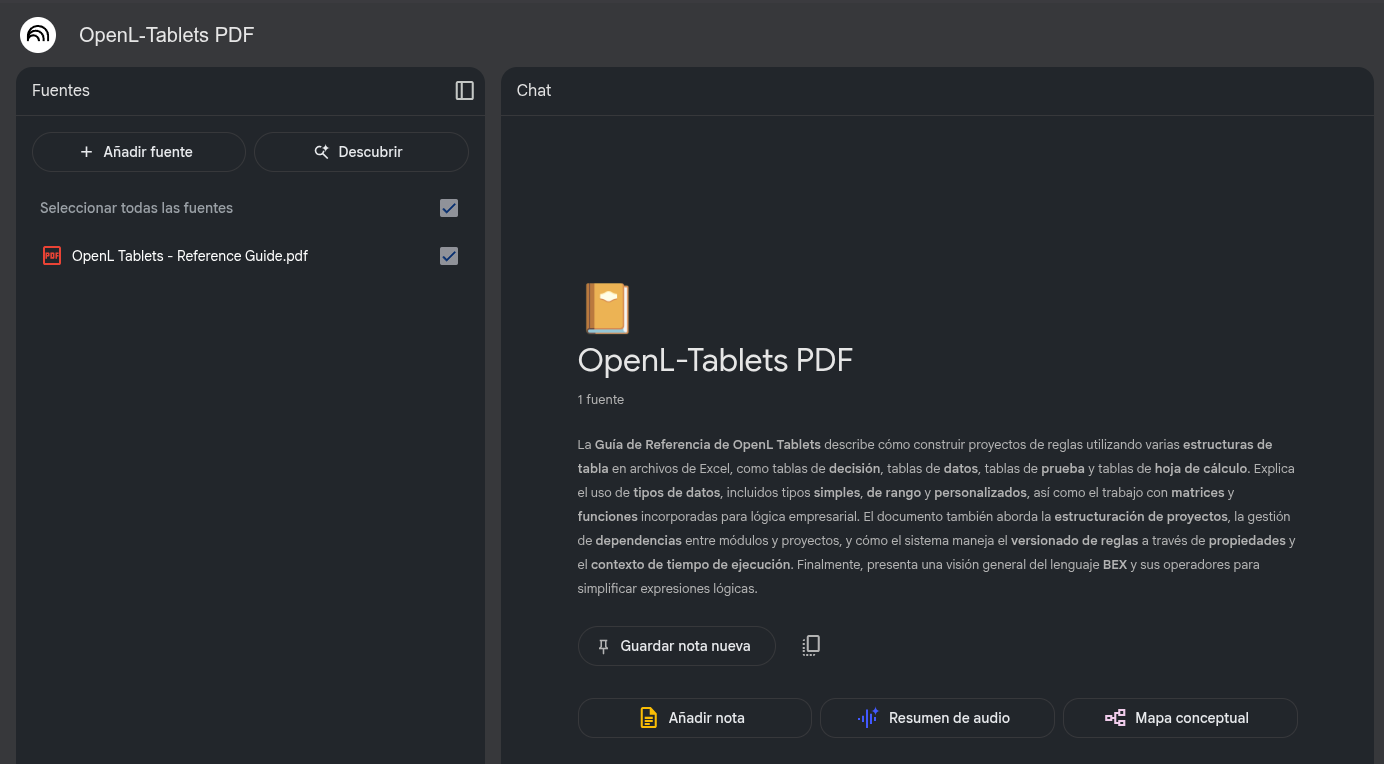1384x764 pixels.
Task: Click the OpenL-Tablets PDF title in header
Action: coord(167,35)
